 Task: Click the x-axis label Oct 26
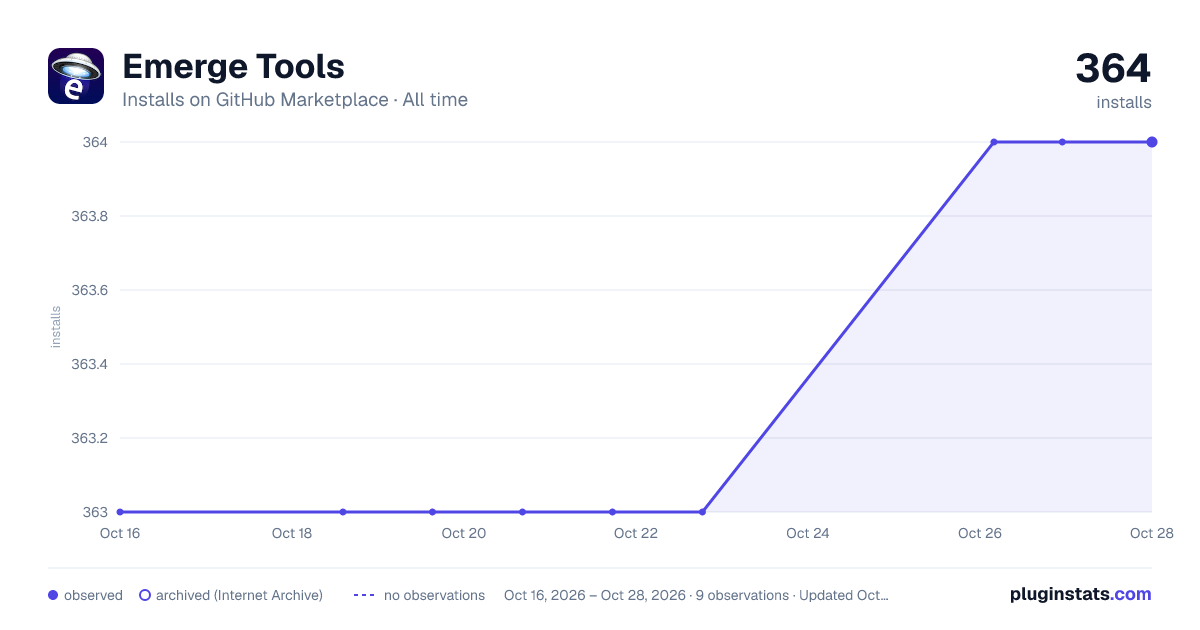point(980,533)
